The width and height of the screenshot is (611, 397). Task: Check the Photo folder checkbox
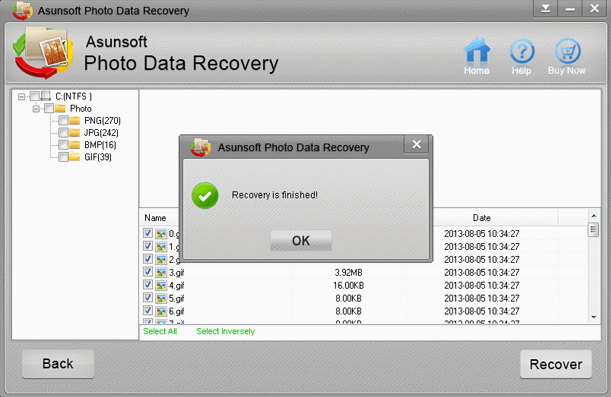tap(49, 108)
